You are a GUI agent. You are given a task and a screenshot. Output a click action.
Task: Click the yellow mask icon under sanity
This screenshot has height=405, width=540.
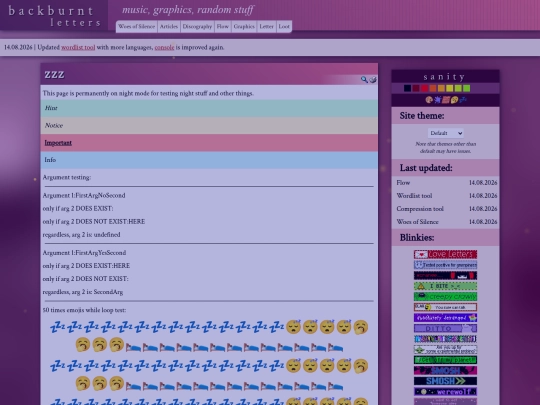coord(454,100)
